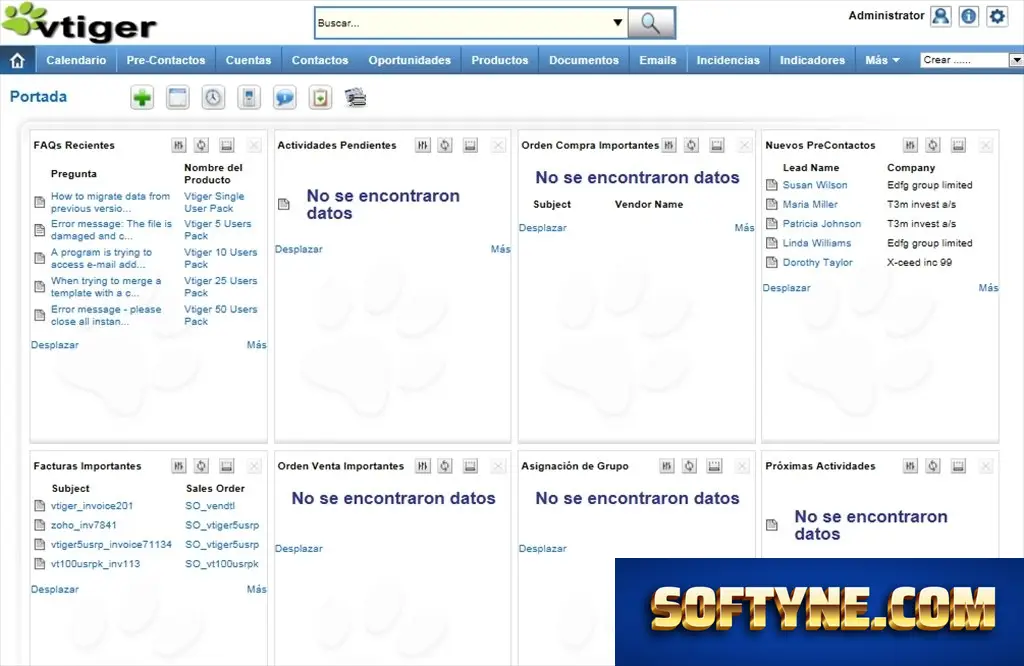Open the chat bubble icon
1024x666 pixels.
[x=285, y=98]
